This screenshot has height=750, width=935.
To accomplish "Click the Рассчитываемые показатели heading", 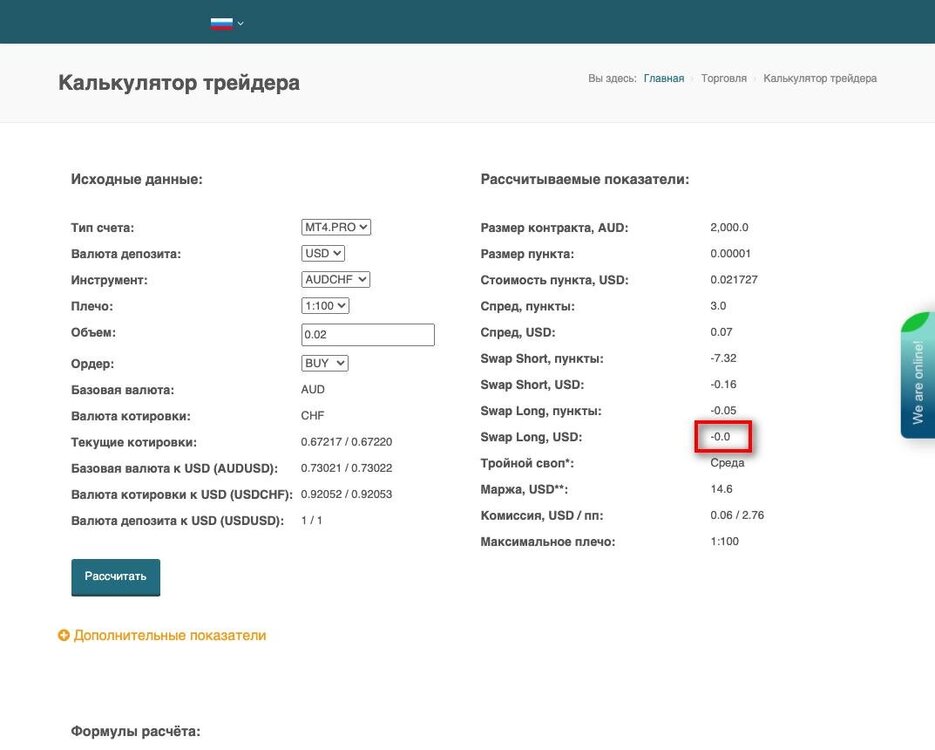I will (x=584, y=179).
